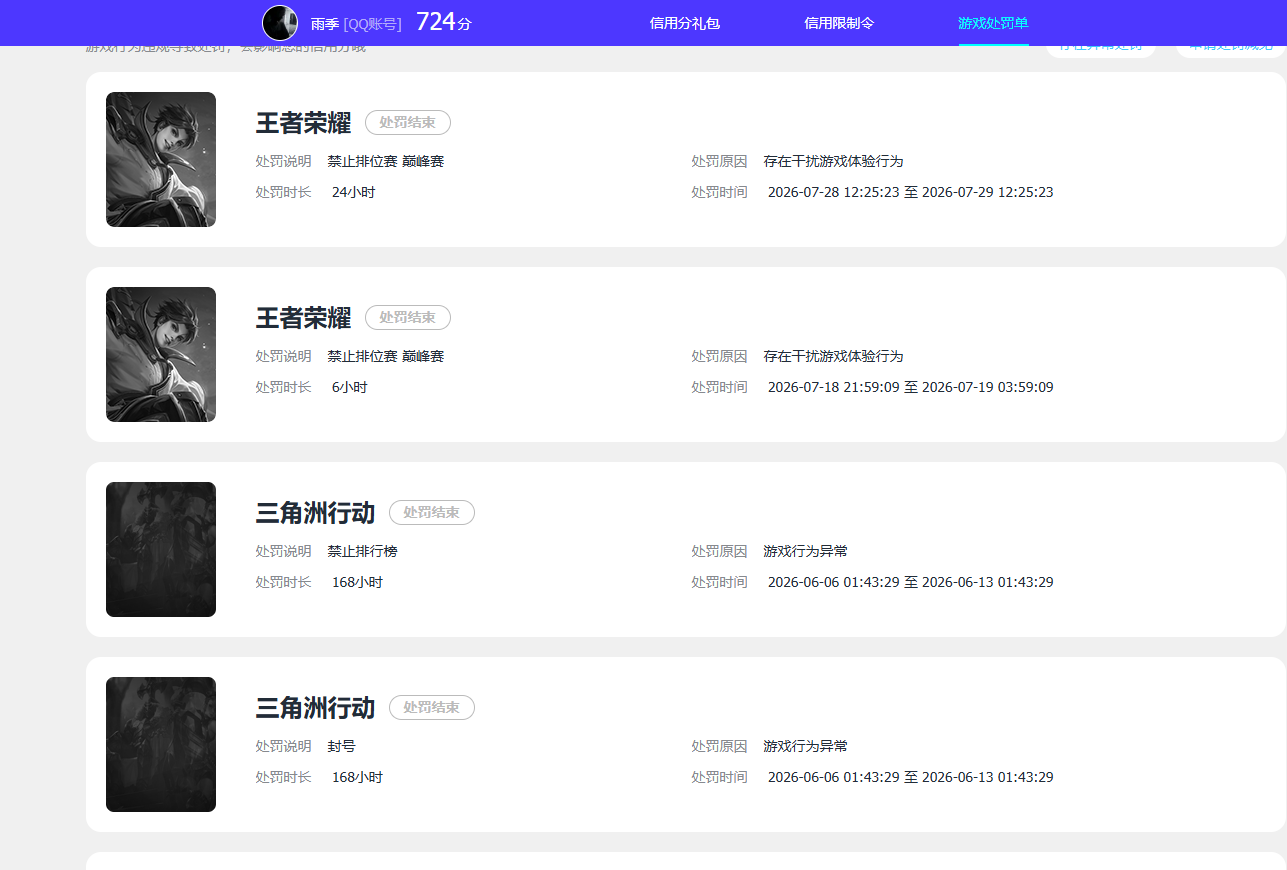Click 处罚结束 badge on 王者荣耀 6小时 card
The height and width of the screenshot is (870, 1287).
(x=408, y=317)
